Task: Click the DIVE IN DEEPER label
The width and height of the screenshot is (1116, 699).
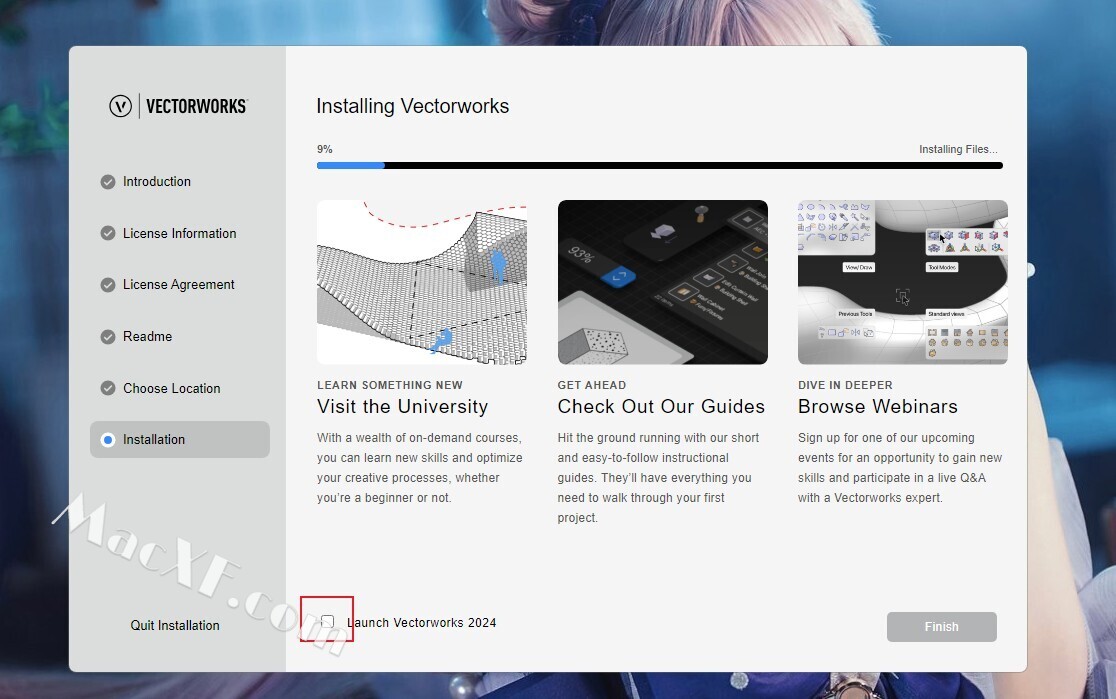Action: (846, 385)
